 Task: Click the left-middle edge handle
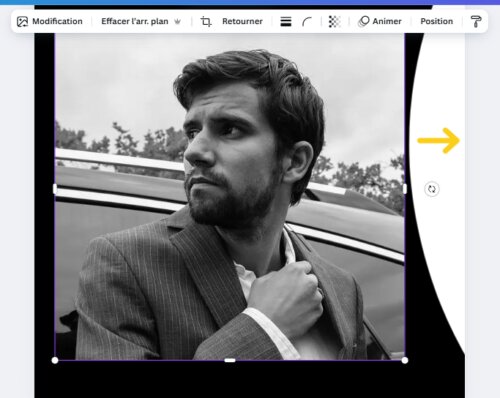[x=55, y=189]
